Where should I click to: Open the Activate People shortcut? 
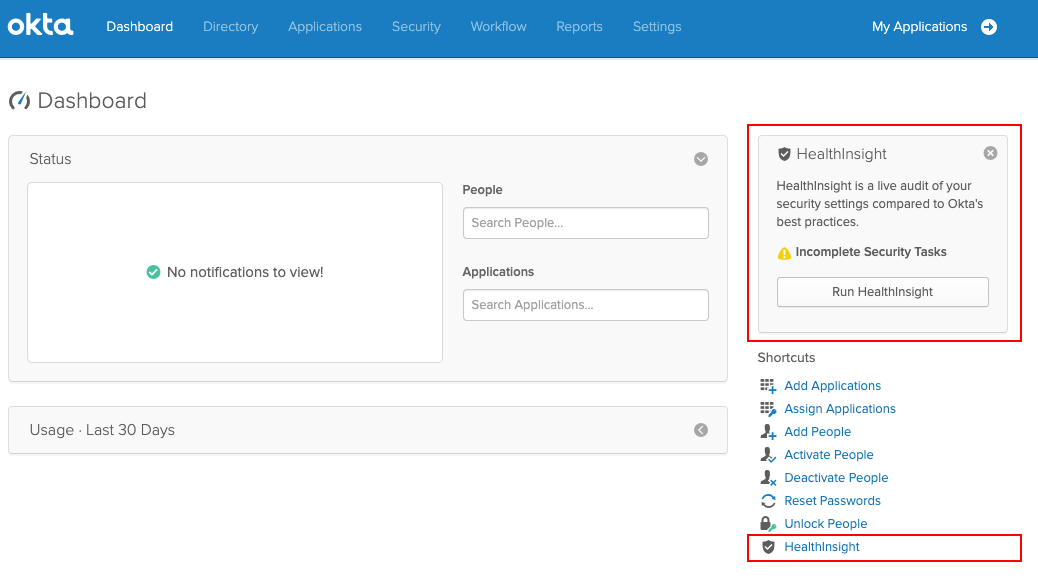coord(829,455)
